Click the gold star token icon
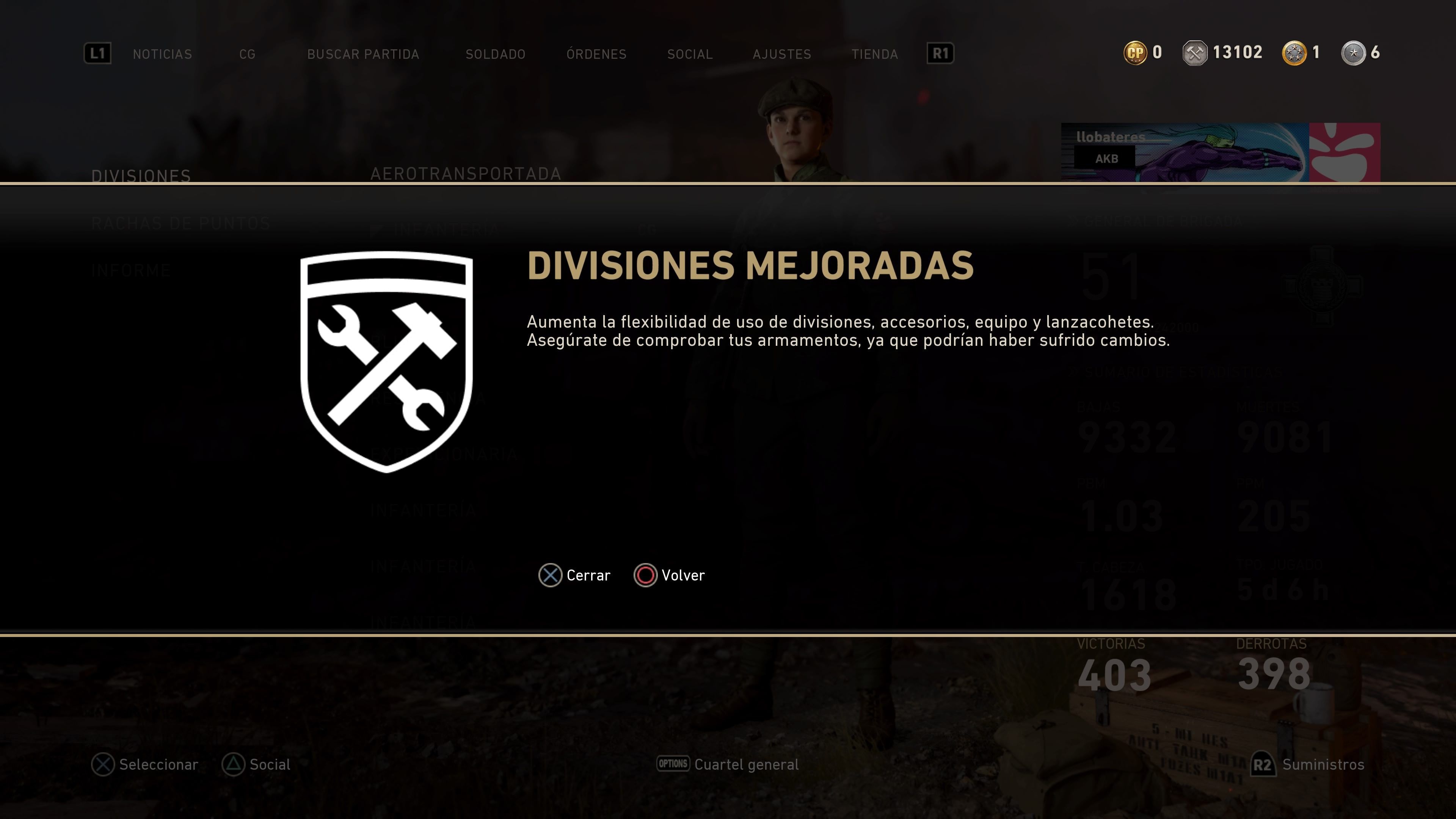 pos(1294,53)
